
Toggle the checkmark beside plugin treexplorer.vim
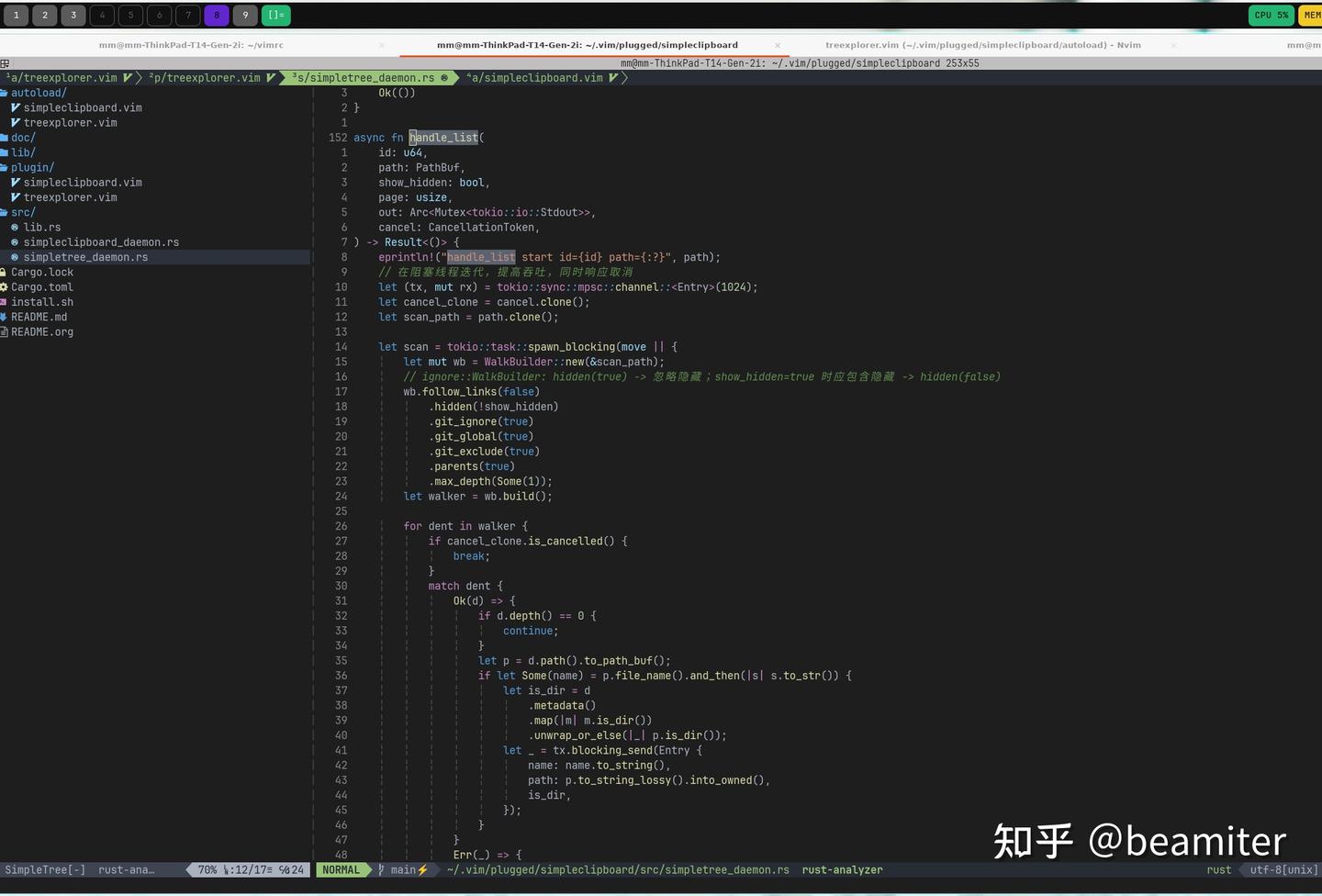click(x=15, y=197)
